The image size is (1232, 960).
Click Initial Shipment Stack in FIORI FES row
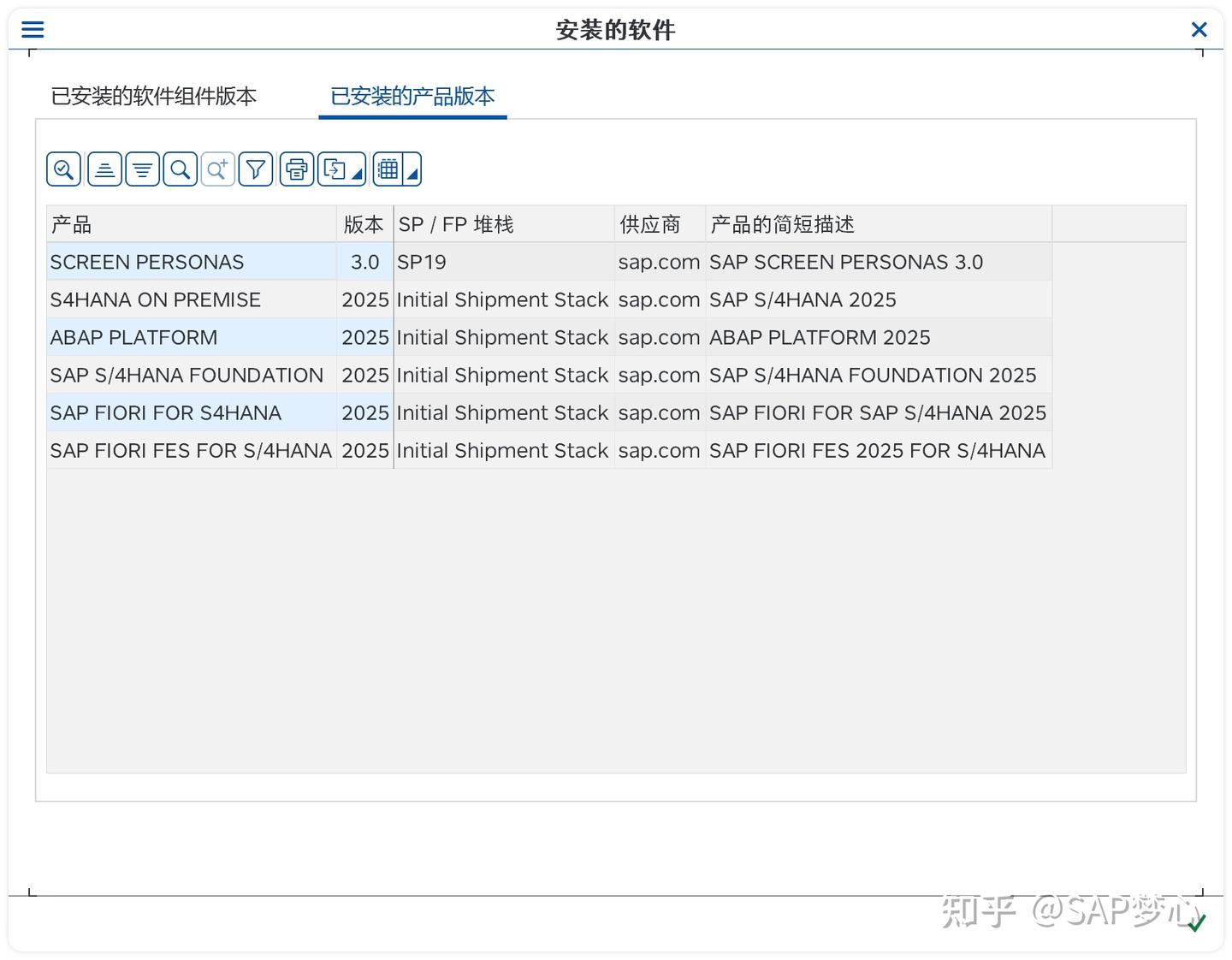coord(504,450)
